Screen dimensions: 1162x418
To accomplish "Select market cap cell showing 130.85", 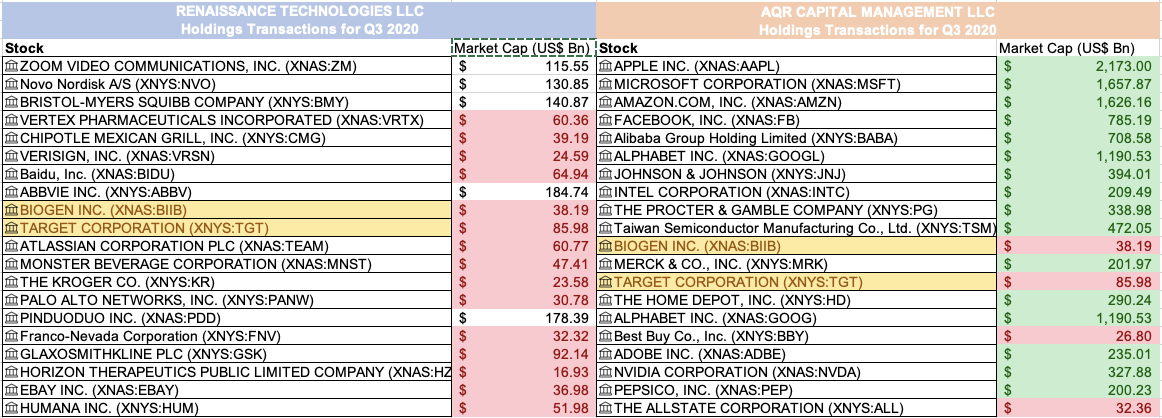I will [x=524, y=84].
